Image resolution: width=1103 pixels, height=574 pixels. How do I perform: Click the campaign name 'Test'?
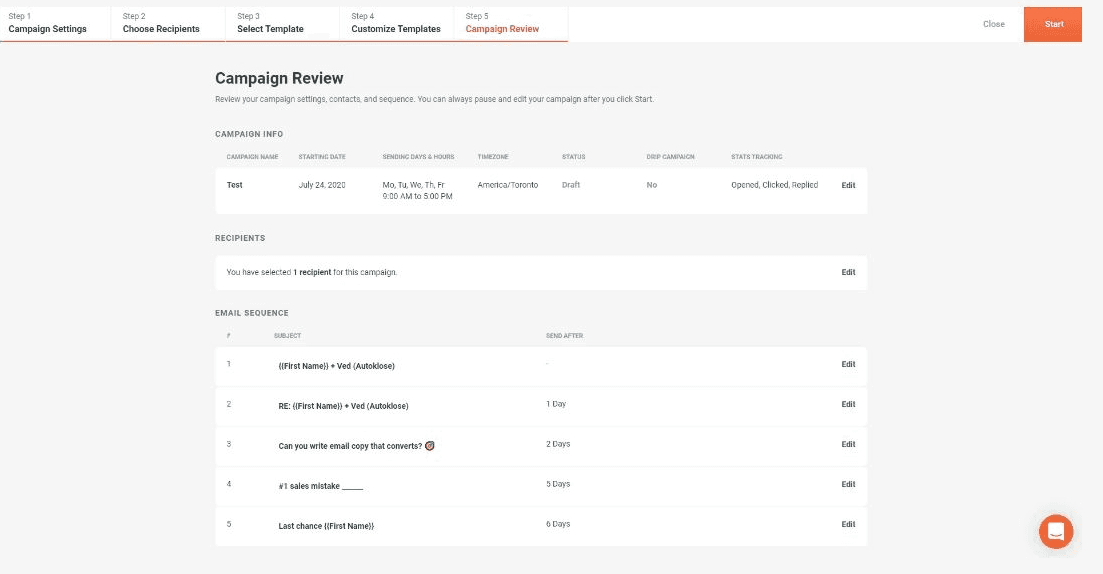pyautogui.click(x=234, y=185)
